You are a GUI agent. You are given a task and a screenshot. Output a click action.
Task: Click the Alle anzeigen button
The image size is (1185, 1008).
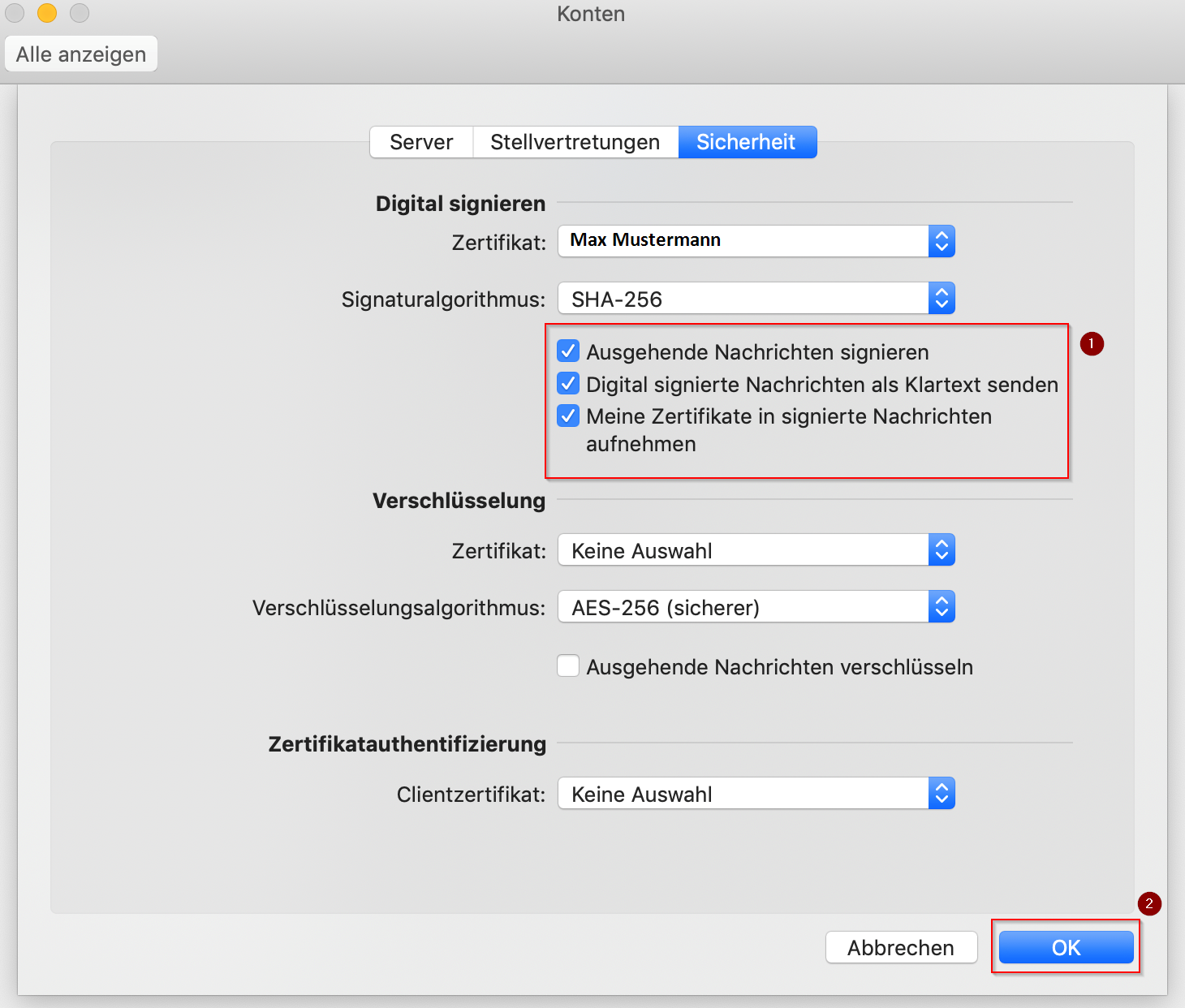[x=81, y=54]
